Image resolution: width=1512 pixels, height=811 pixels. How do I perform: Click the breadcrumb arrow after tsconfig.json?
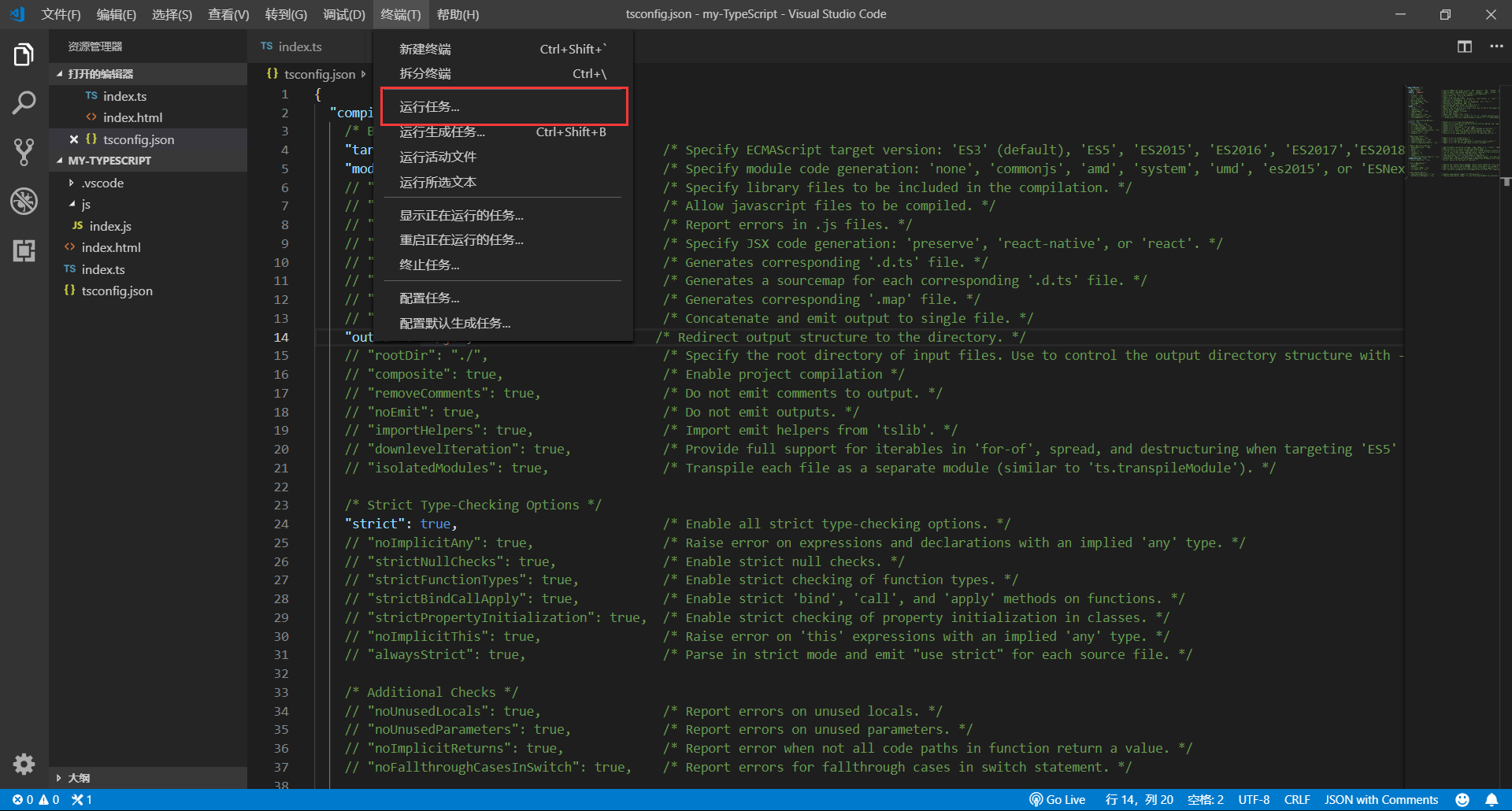(x=363, y=74)
